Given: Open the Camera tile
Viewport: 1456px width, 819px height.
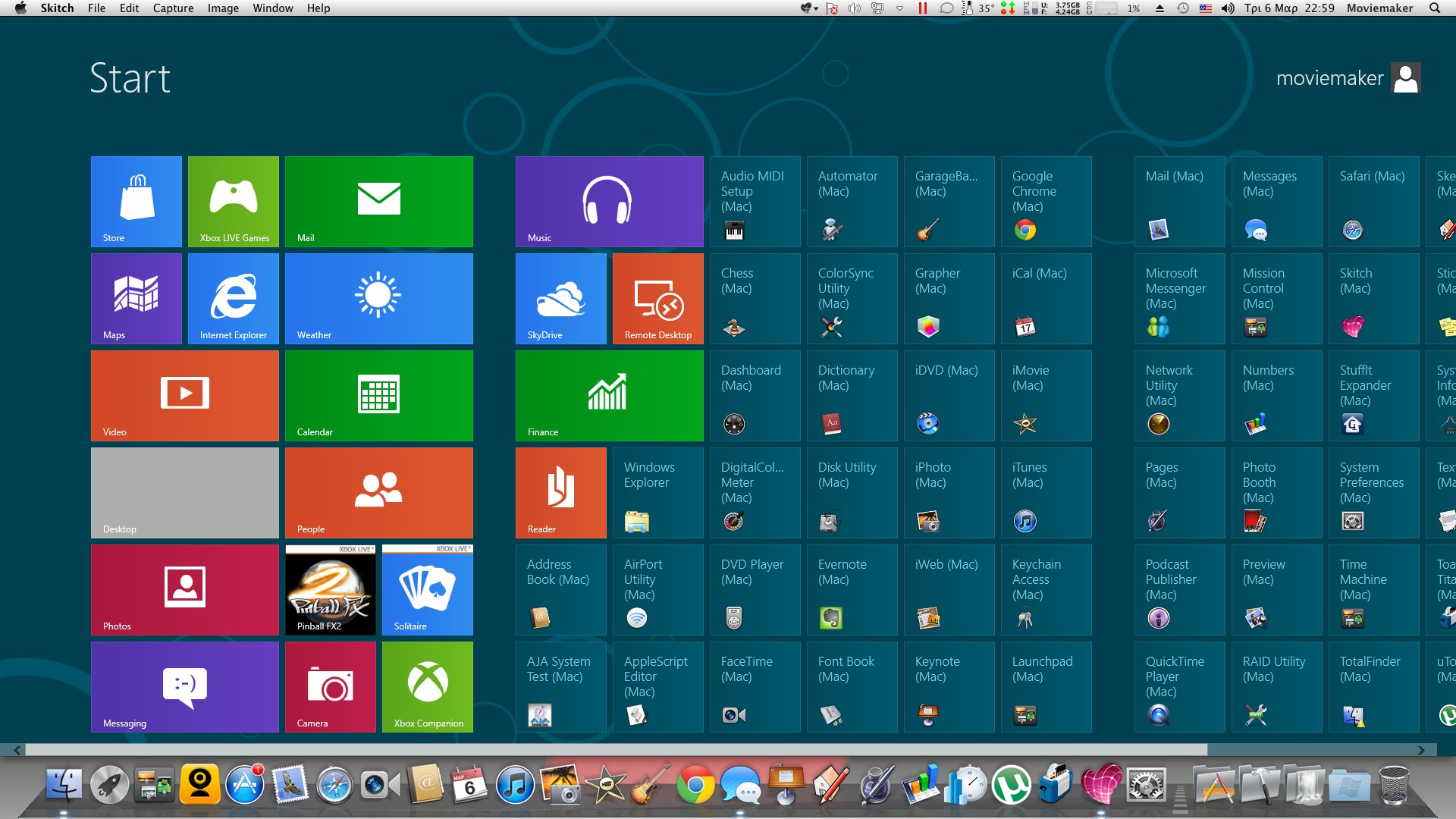Looking at the screenshot, I should coord(331,687).
